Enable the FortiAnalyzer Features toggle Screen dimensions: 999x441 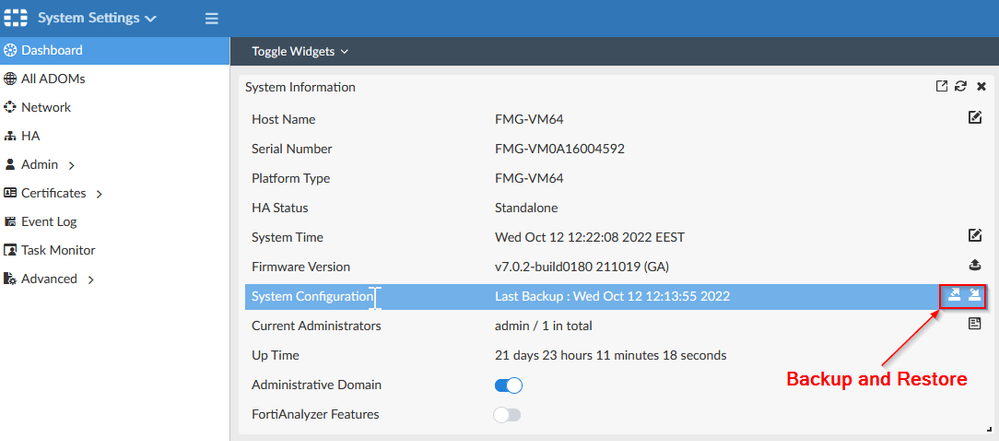(508, 414)
